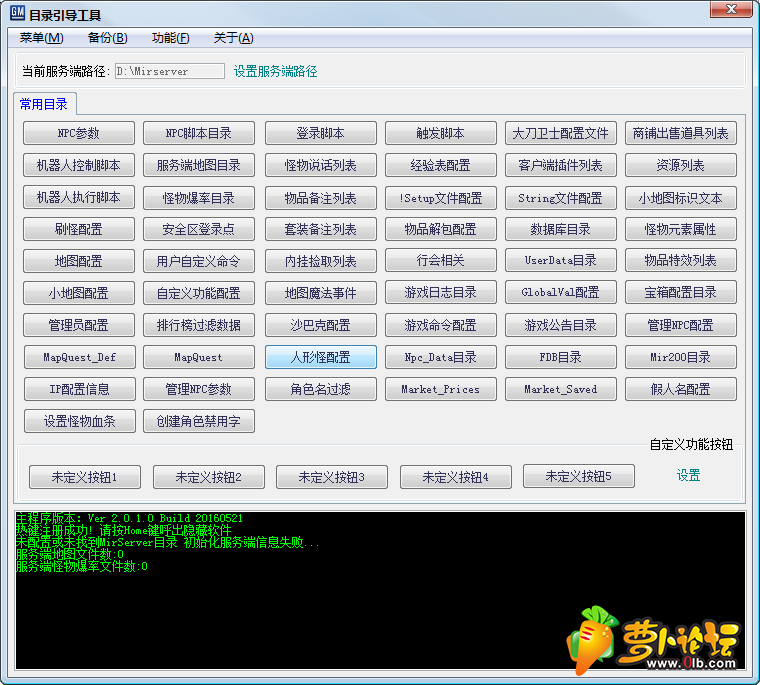
Task: Open 设置怪物血条
Action: pyautogui.click(x=79, y=421)
